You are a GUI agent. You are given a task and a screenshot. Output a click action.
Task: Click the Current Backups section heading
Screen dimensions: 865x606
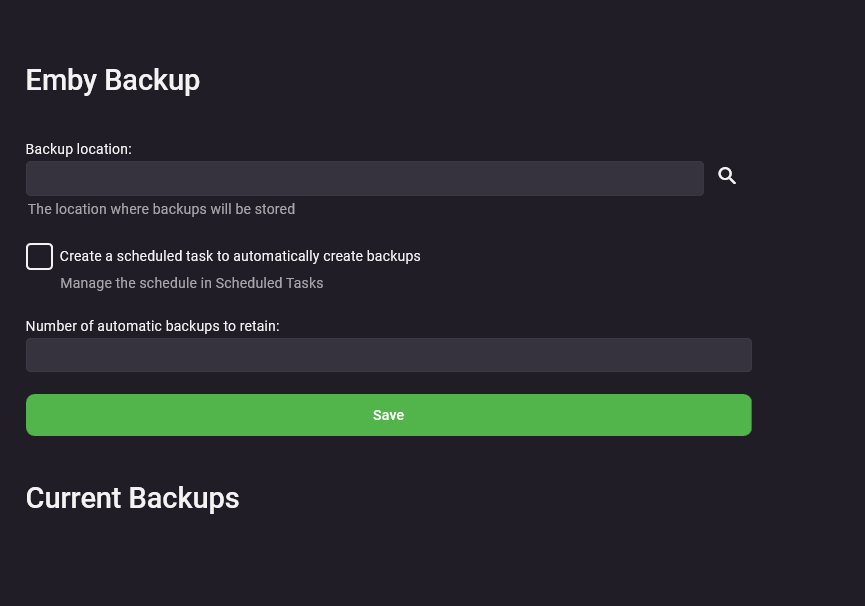click(x=132, y=498)
